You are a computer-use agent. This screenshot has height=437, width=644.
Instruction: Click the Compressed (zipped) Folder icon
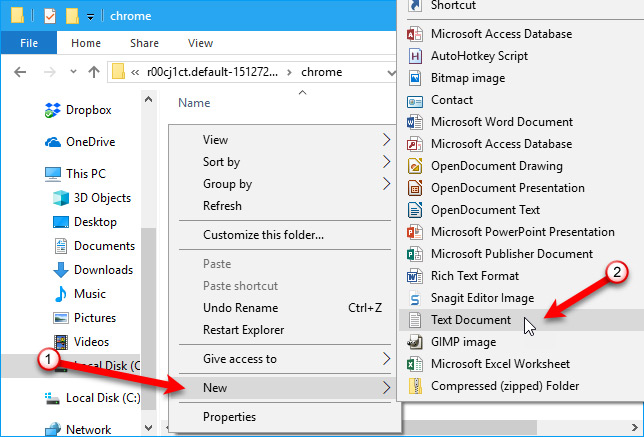(x=416, y=386)
